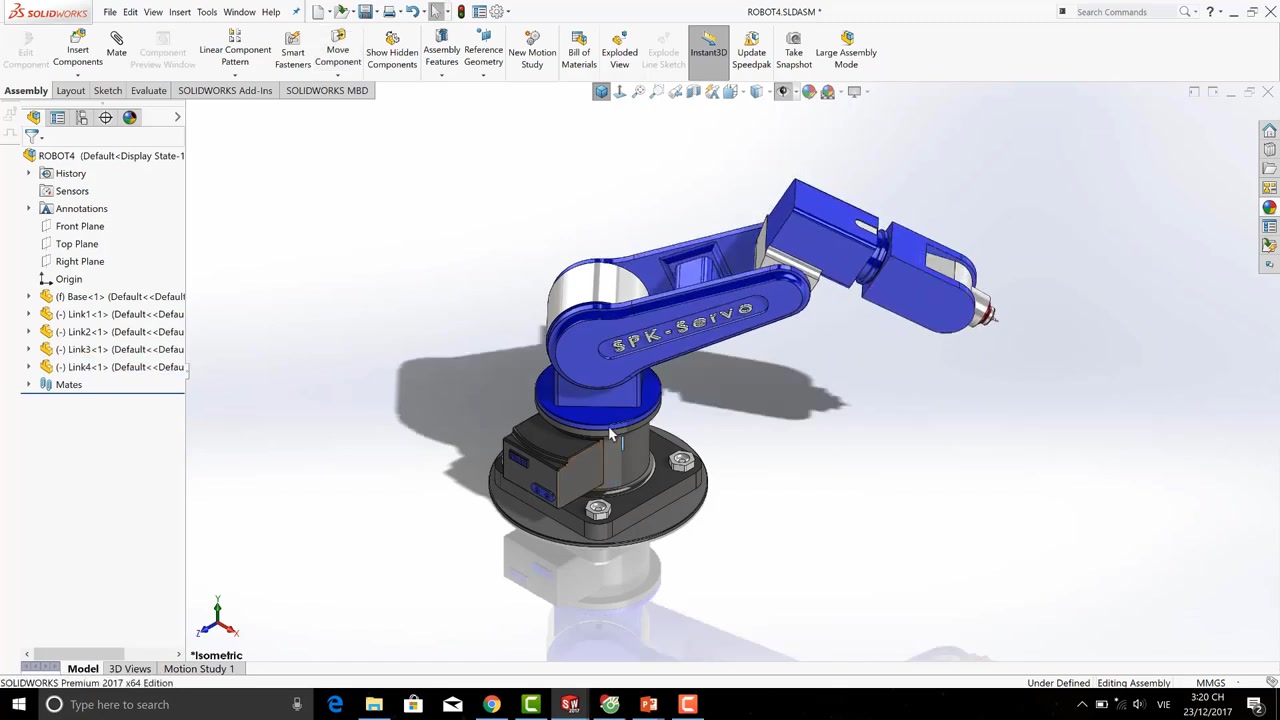Open Insert Components dropdown arrow
Screen dimensions: 1280x720
click(77, 74)
